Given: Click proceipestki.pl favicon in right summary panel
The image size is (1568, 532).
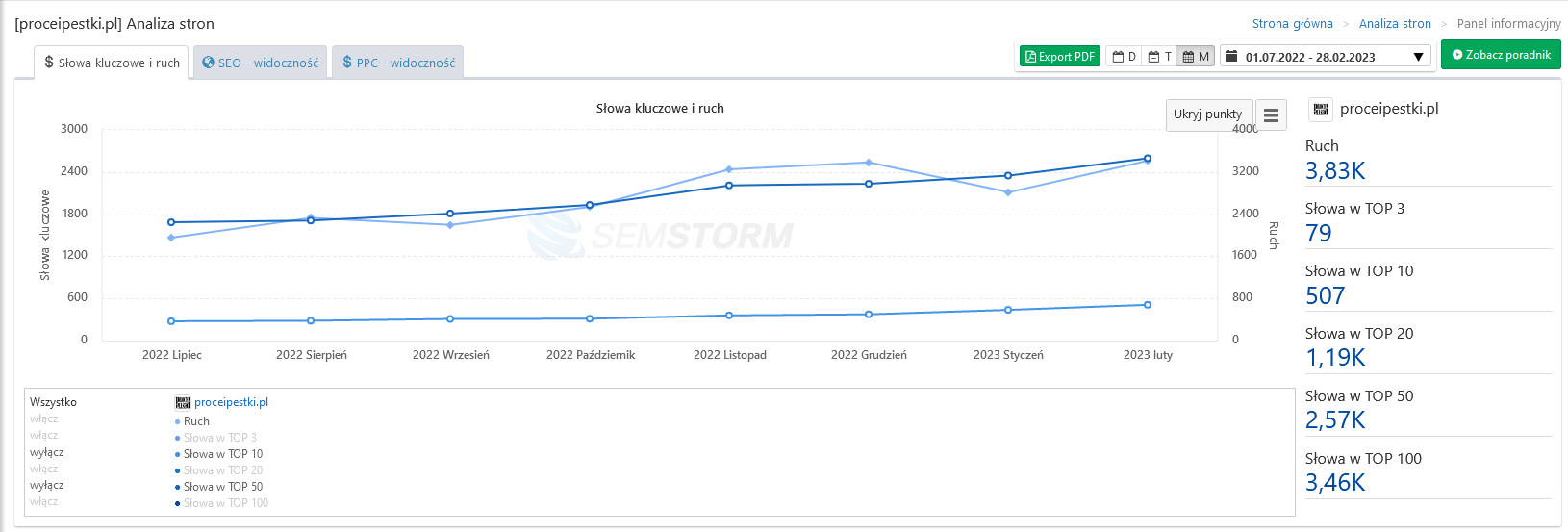Looking at the screenshot, I should tap(1321, 110).
